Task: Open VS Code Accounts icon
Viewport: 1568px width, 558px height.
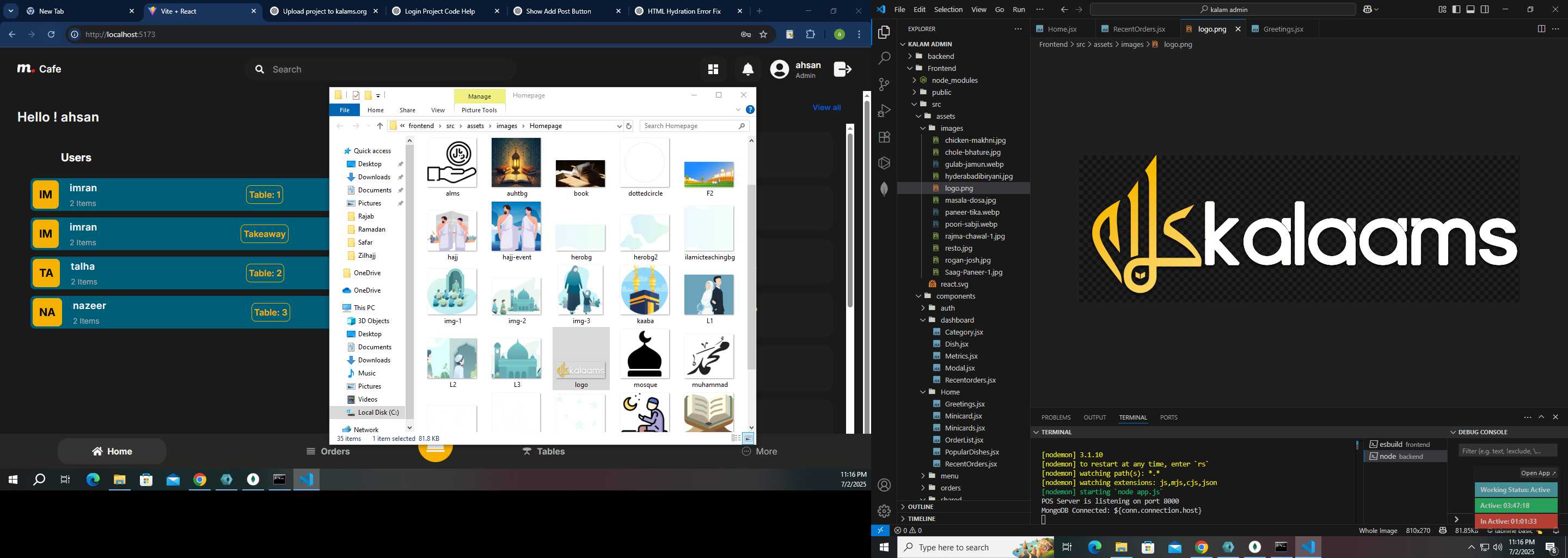Action: pyautogui.click(x=884, y=485)
